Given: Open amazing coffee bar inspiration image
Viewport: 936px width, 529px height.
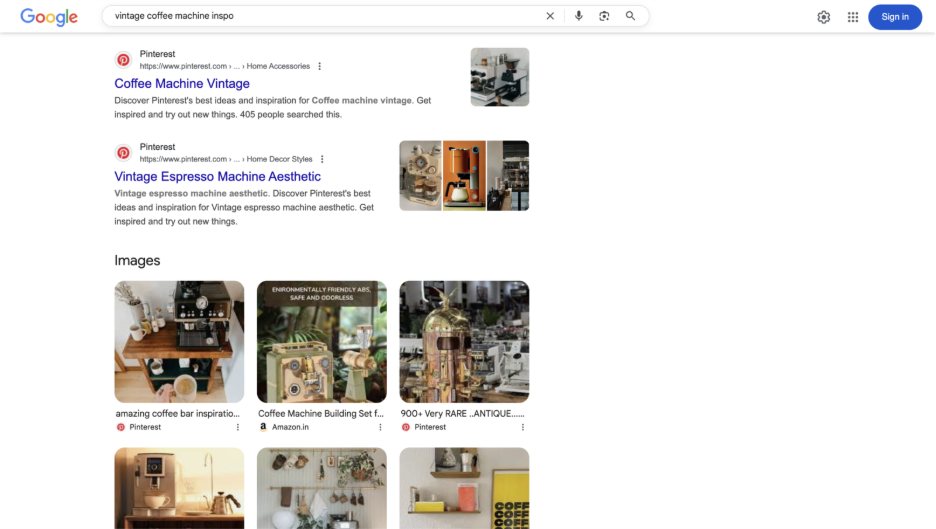Looking at the screenshot, I should pyautogui.click(x=179, y=342).
